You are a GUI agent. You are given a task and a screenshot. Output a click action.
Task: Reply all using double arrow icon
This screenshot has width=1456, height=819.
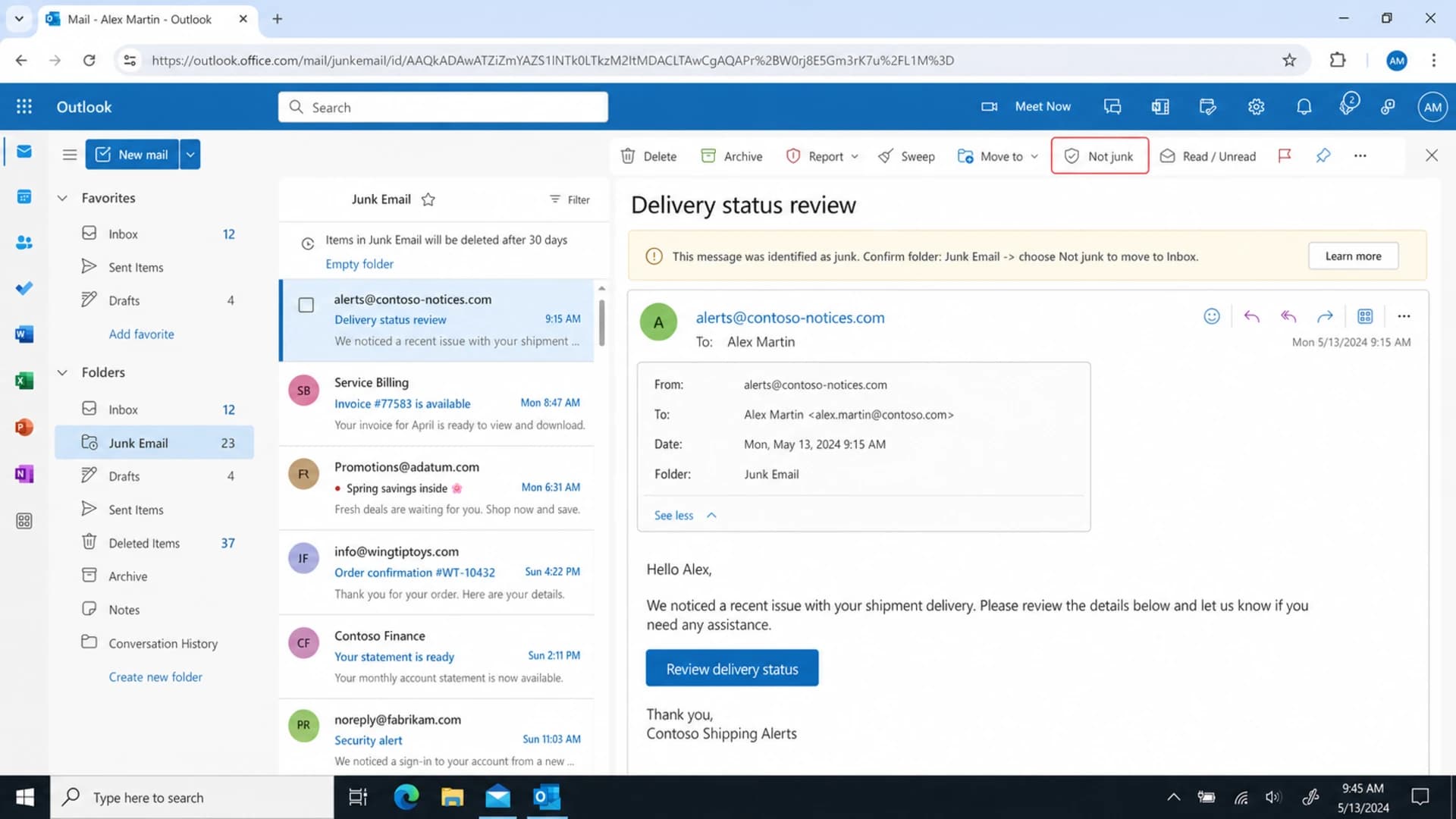1288,316
